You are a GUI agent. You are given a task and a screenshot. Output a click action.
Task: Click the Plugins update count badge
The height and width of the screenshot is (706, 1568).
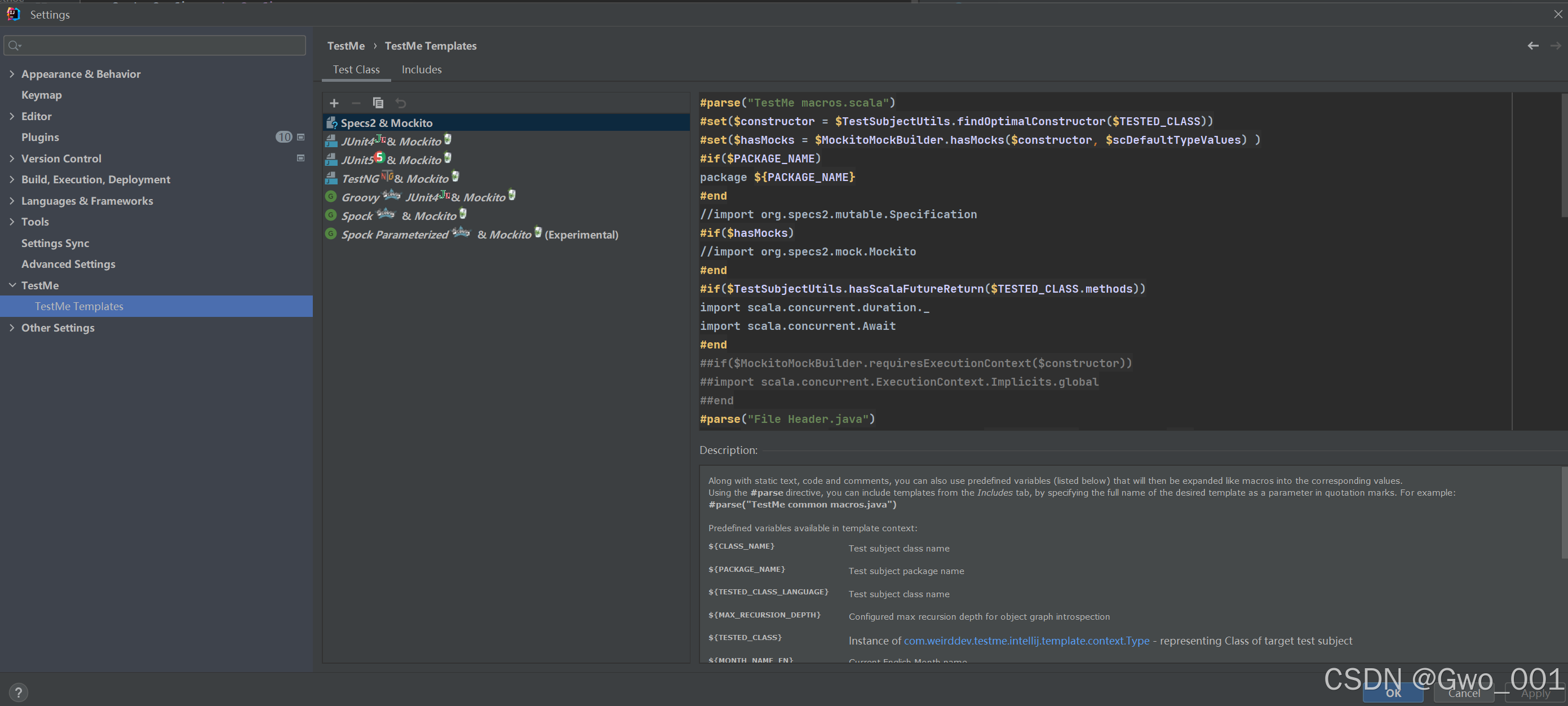284,137
